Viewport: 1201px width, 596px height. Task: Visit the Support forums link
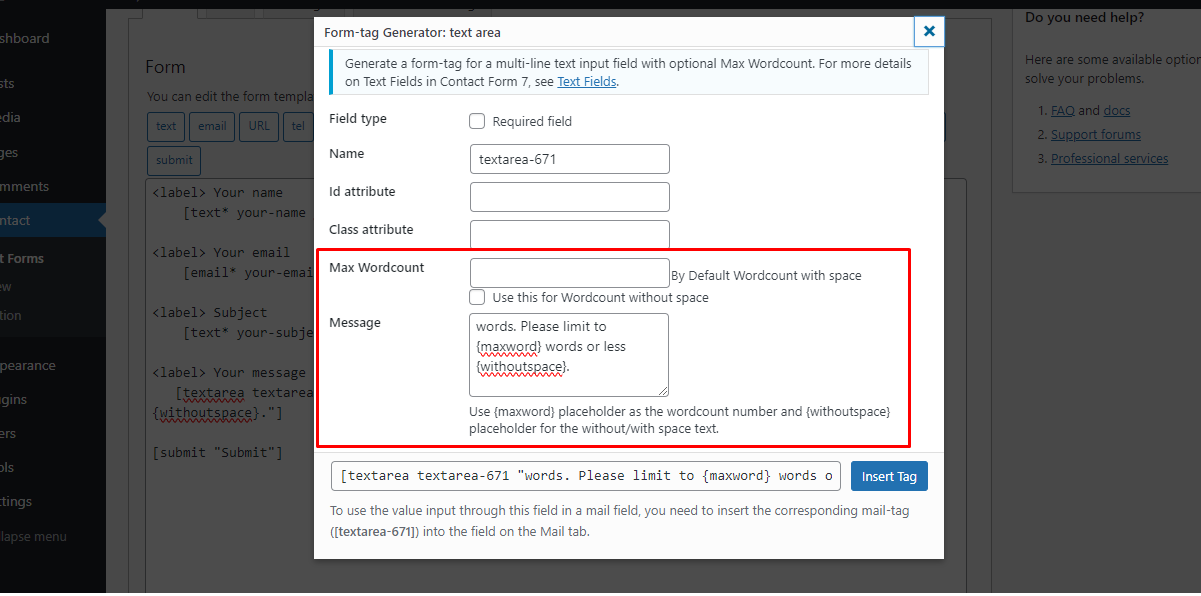(1096, 135)
